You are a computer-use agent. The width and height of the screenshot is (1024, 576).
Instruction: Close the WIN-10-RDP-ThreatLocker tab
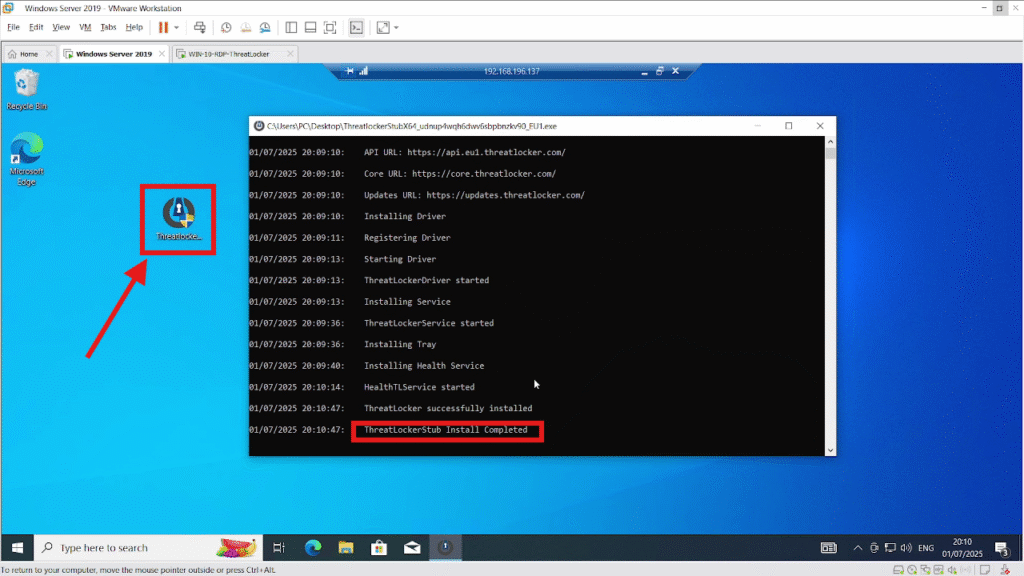click(291, 54)
